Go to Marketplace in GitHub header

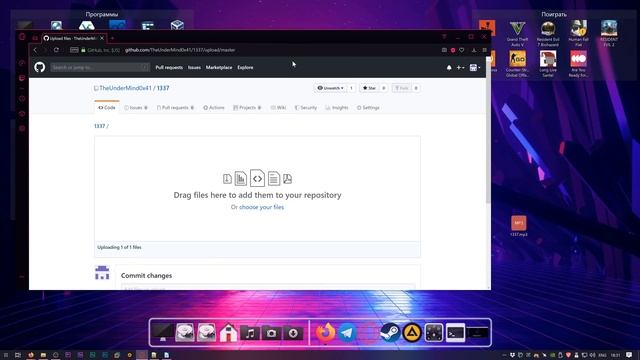tap(219, 67)
